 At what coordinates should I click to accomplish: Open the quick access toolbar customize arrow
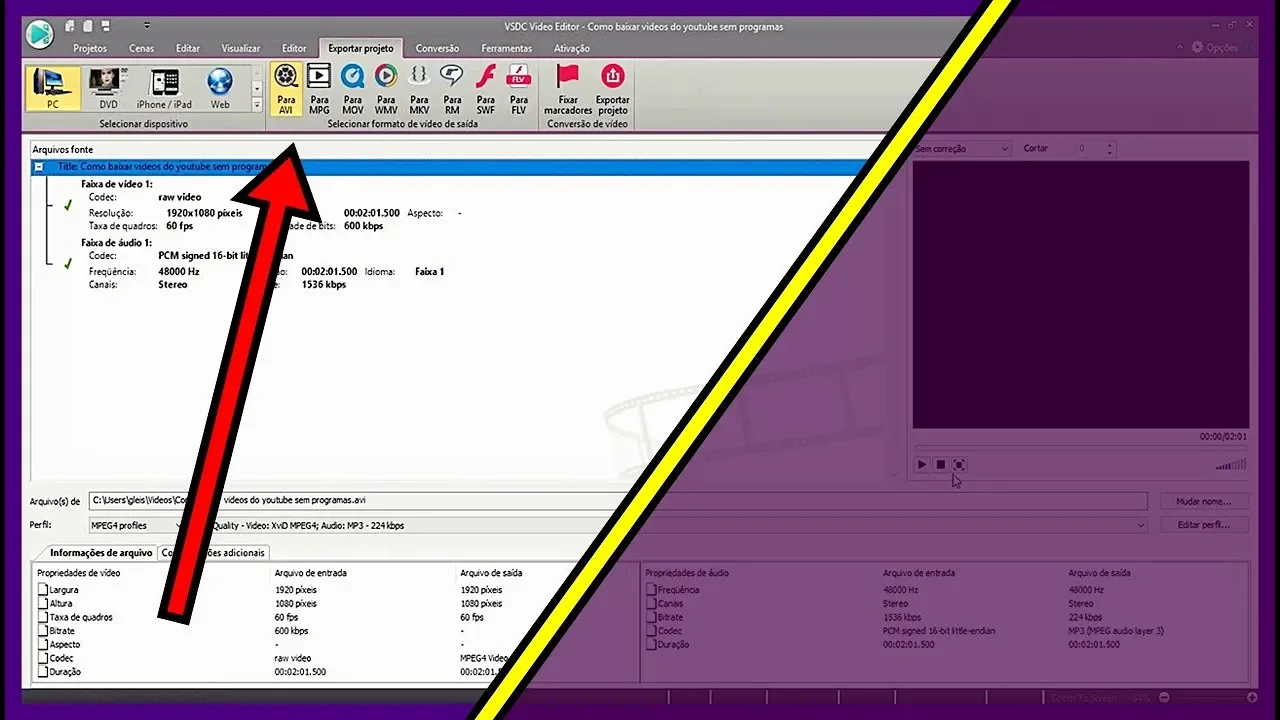click(x=147, y=25)
